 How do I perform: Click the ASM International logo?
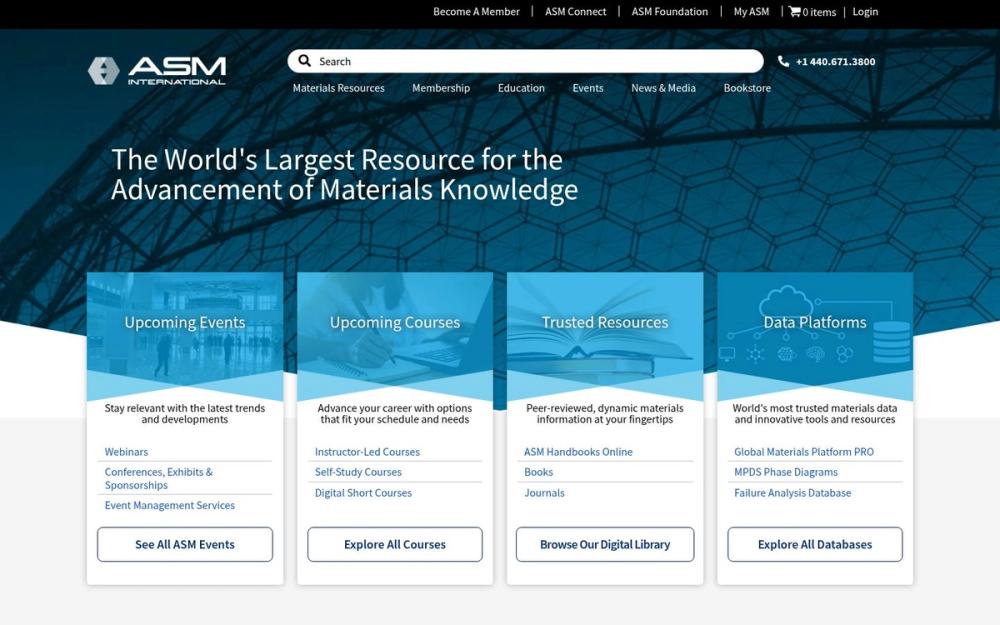point(157,71)
